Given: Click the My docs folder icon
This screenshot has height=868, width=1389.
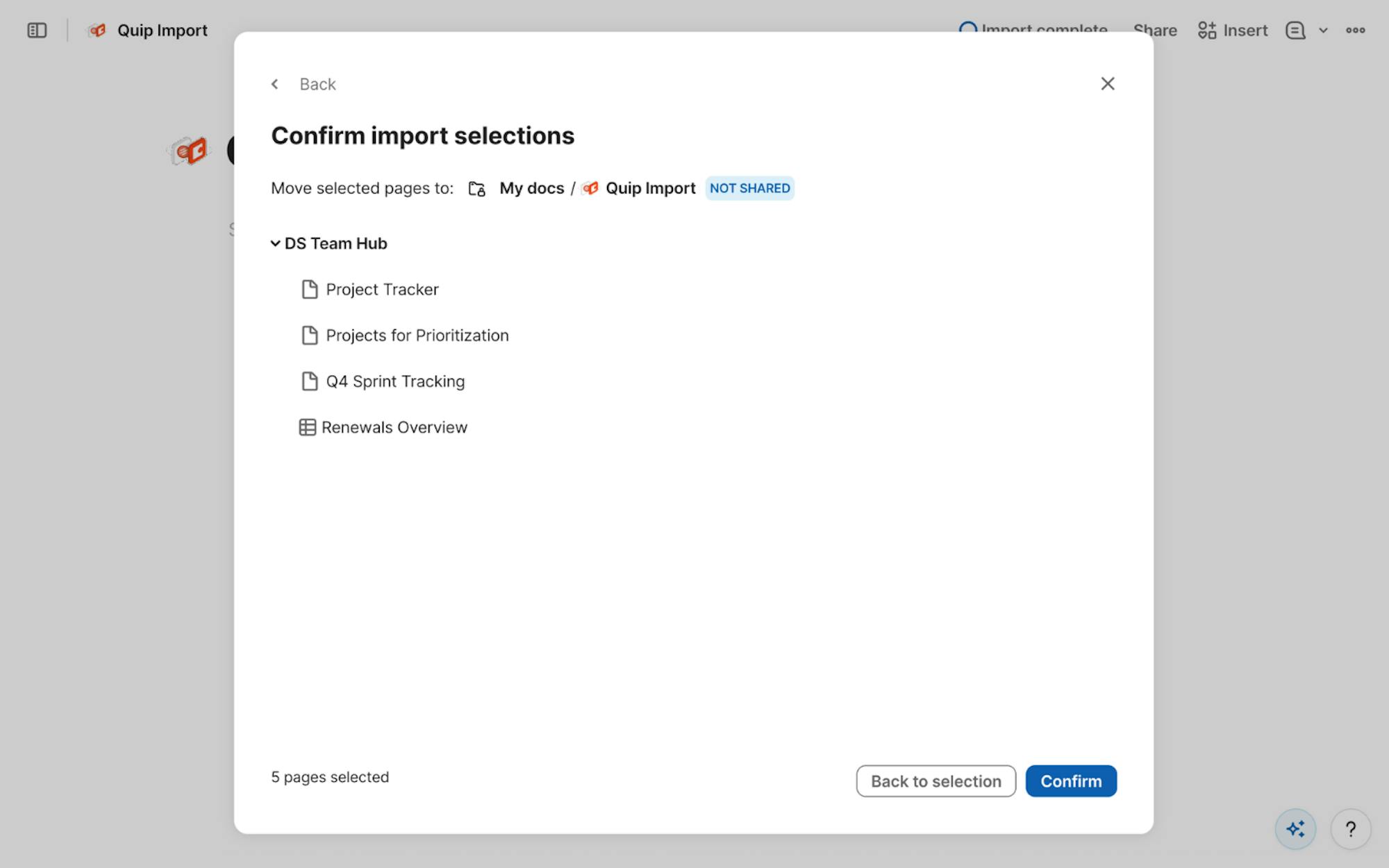Looking at the screenshot, I should click(476, 189).
